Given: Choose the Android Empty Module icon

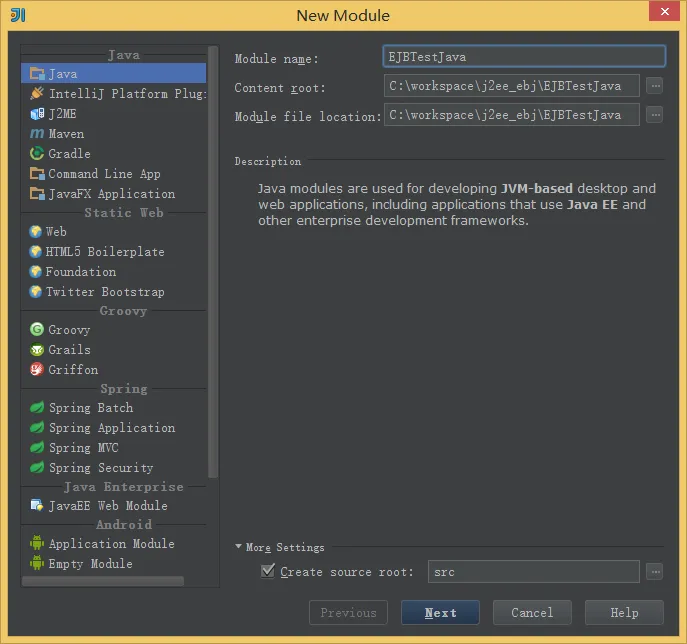Looking at the screenshot, I should click(x=37, y=563).
